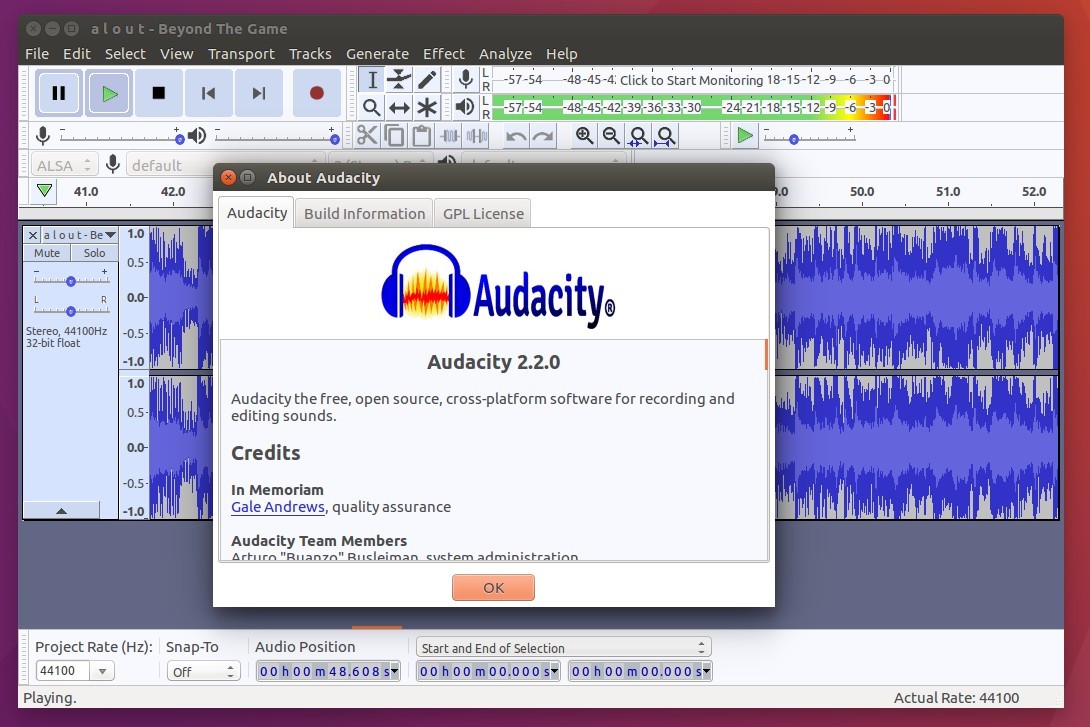The height and width of the screenshot is (727, 1090).
Task: Switch to GPL License tab
Action: click(483, 213)
